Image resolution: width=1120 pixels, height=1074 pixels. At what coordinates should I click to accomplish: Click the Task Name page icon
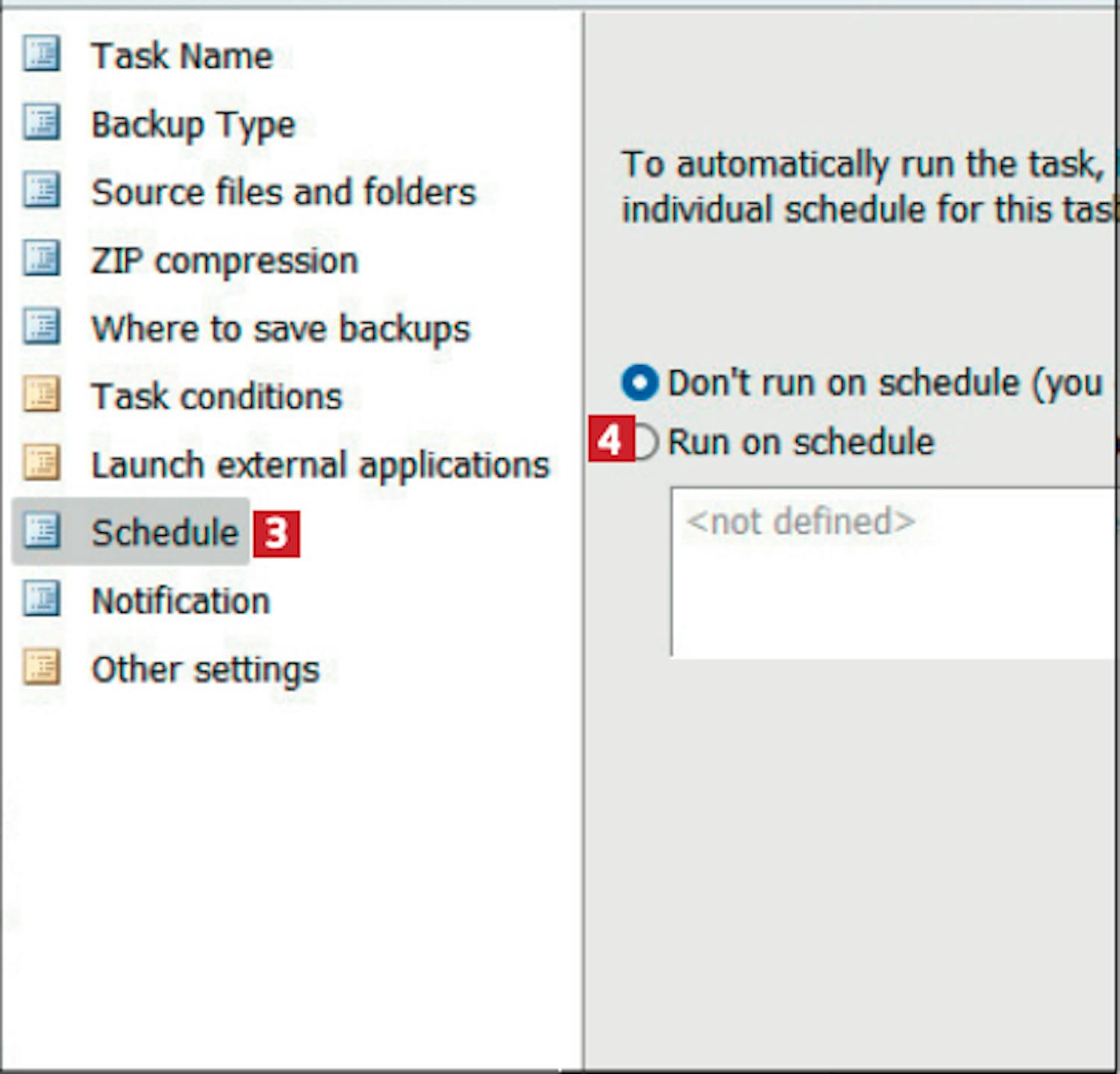[41, 54]
